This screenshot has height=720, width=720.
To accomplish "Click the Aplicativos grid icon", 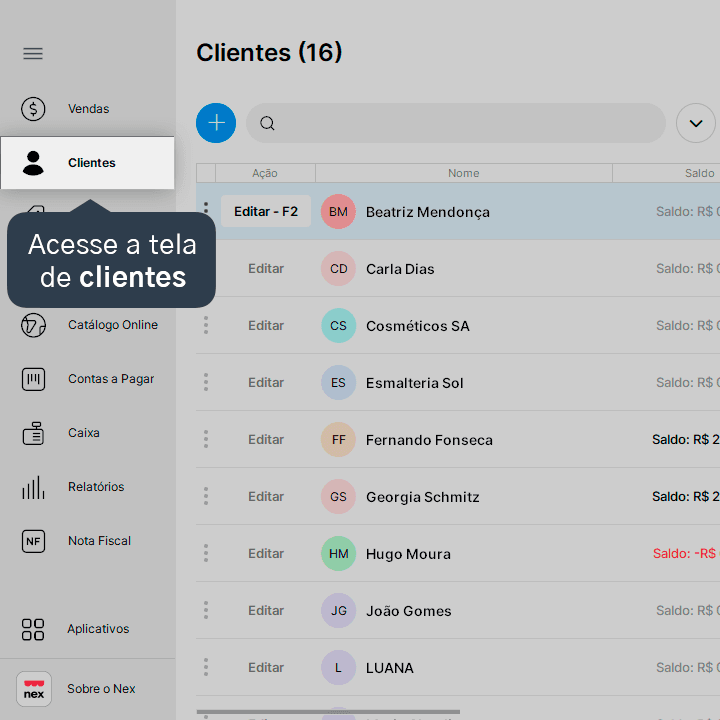I will (33, 629).
